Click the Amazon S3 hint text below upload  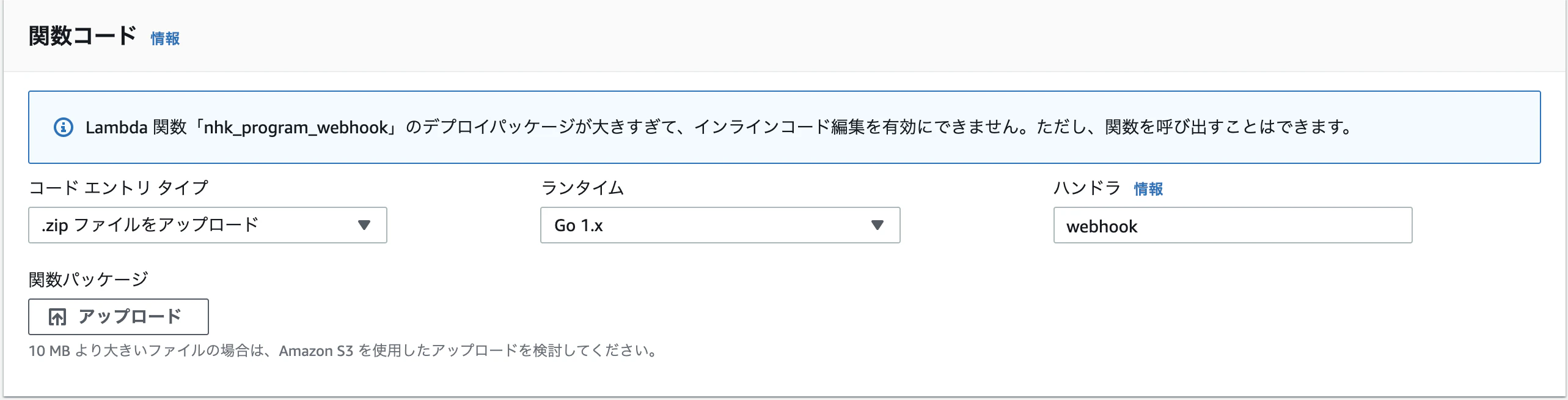point(342,351)
